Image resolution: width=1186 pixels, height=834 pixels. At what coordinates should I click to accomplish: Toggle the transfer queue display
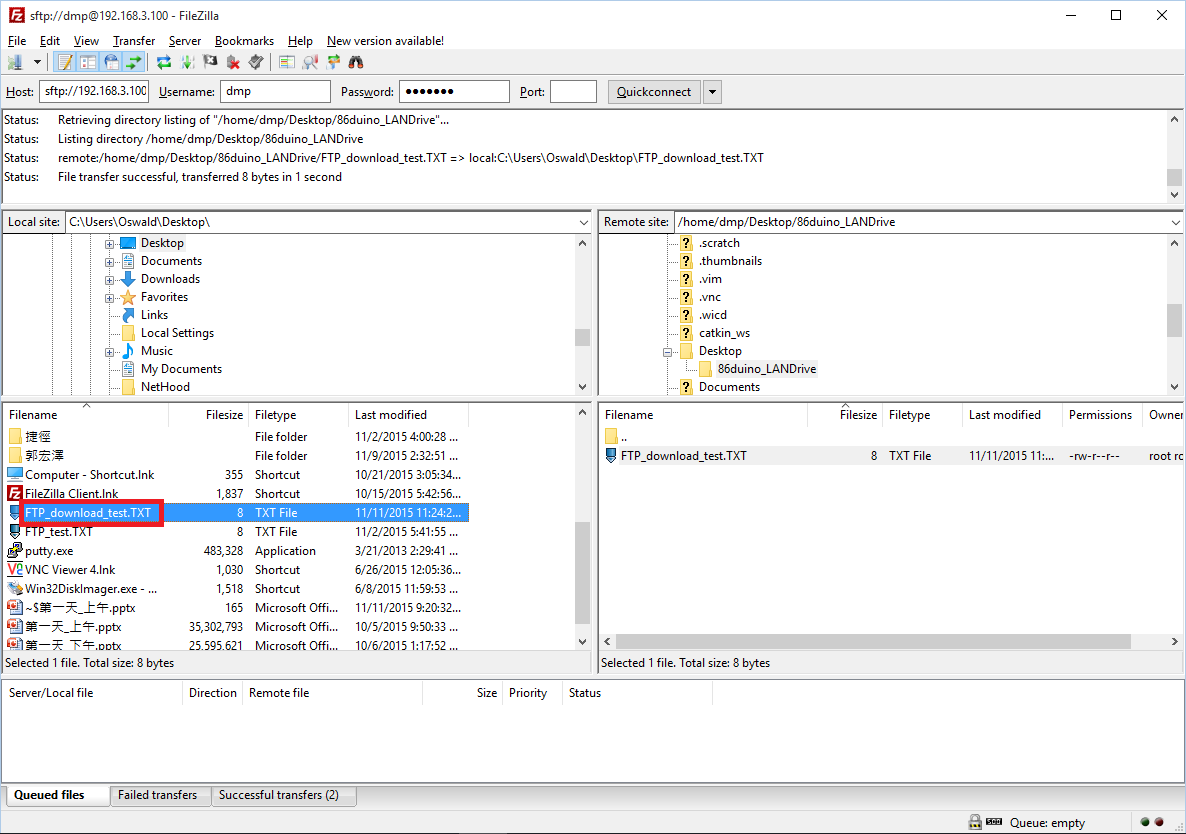point(134,62)
